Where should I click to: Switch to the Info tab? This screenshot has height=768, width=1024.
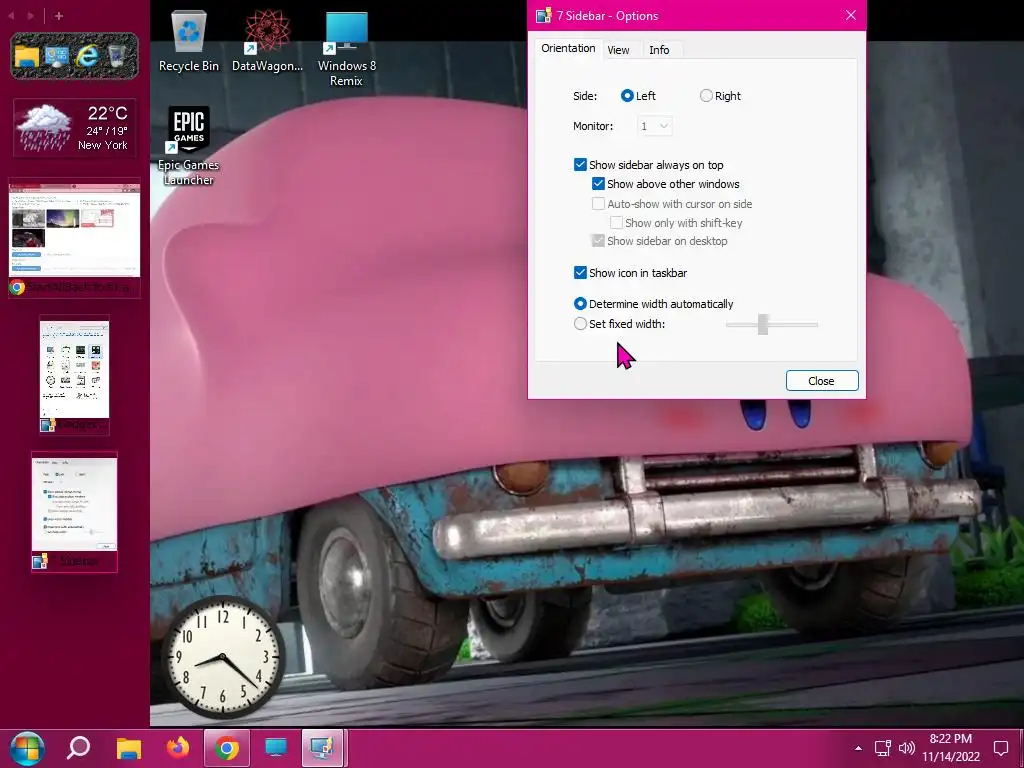pyautogui.click(x=659, y=50)
